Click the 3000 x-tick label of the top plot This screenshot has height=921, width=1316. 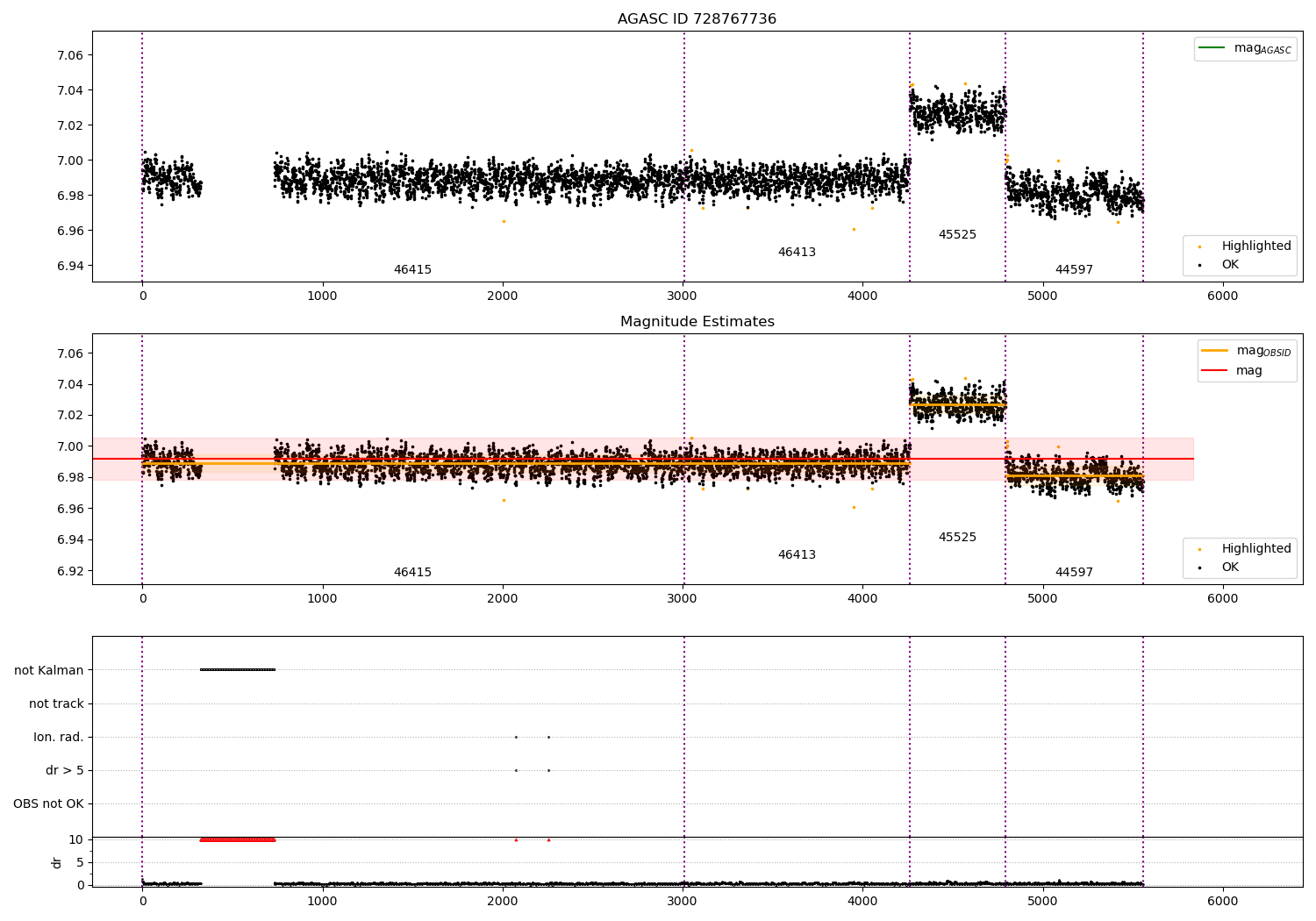683,296
